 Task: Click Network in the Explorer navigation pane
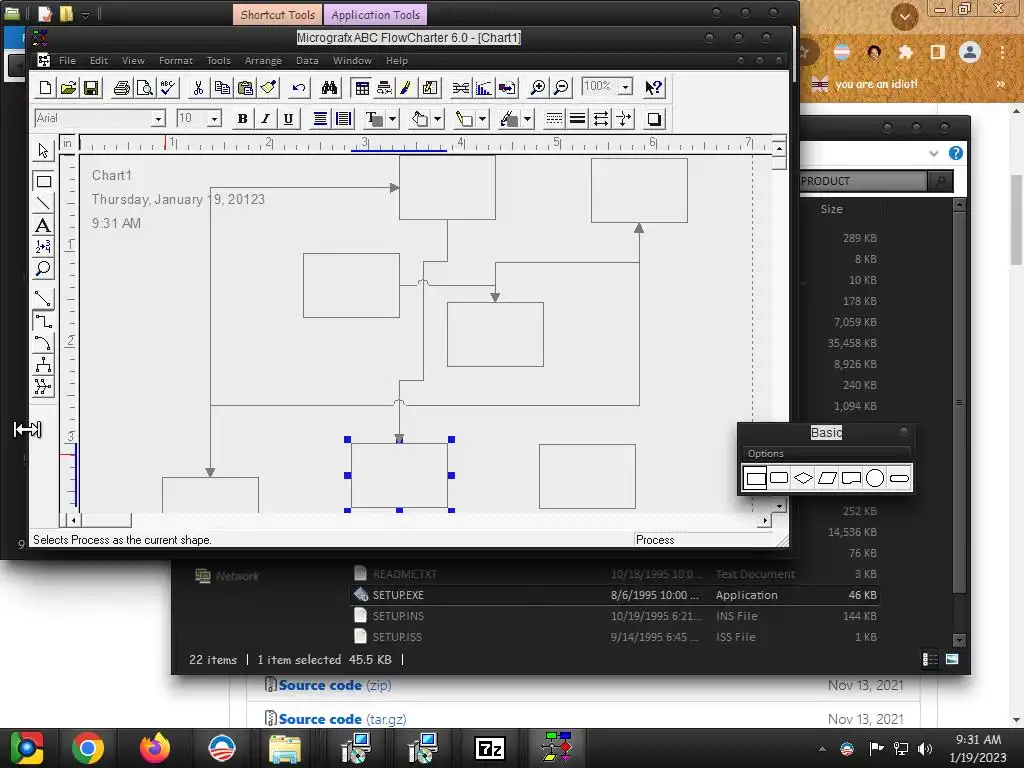237,576
